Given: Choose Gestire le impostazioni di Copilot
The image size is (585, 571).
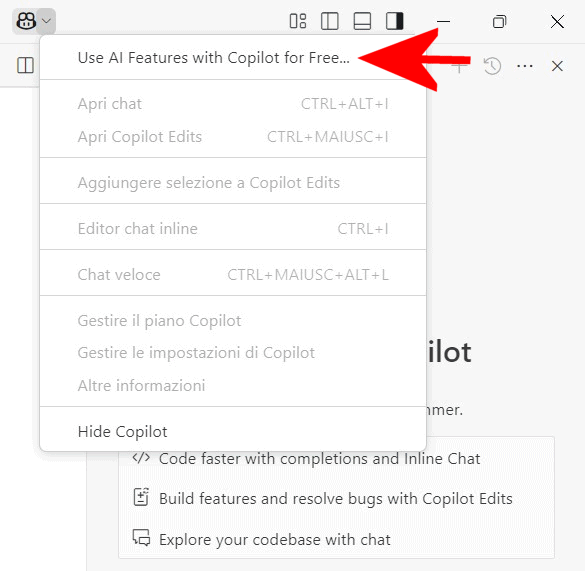Looking at the screenshot, I should pos(233,353).
